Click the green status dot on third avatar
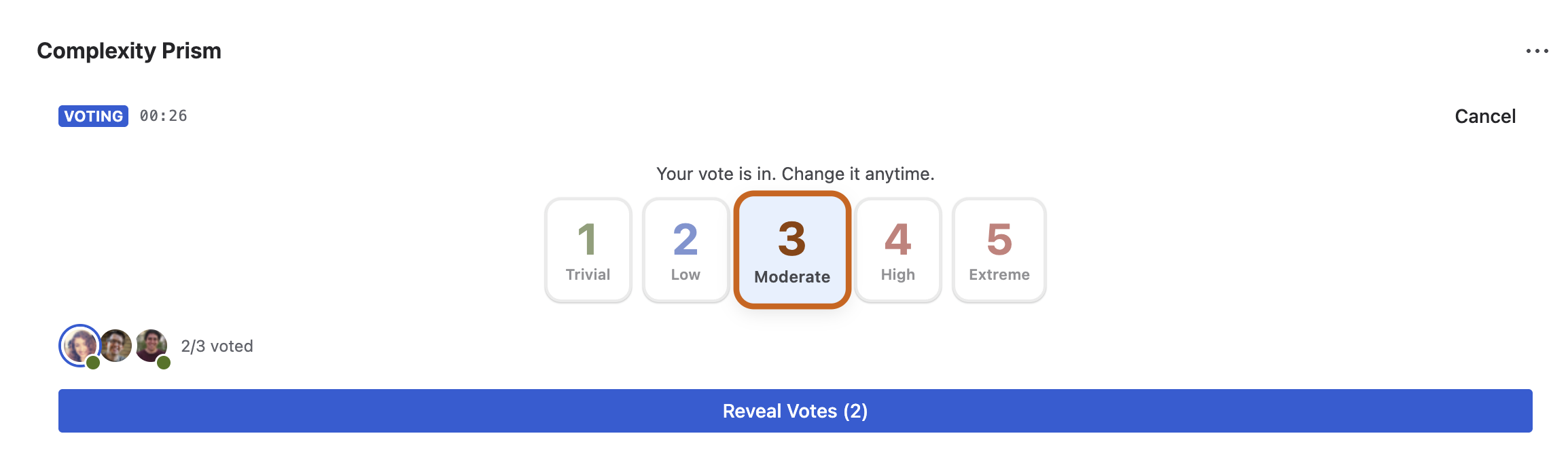 [164, 363]
